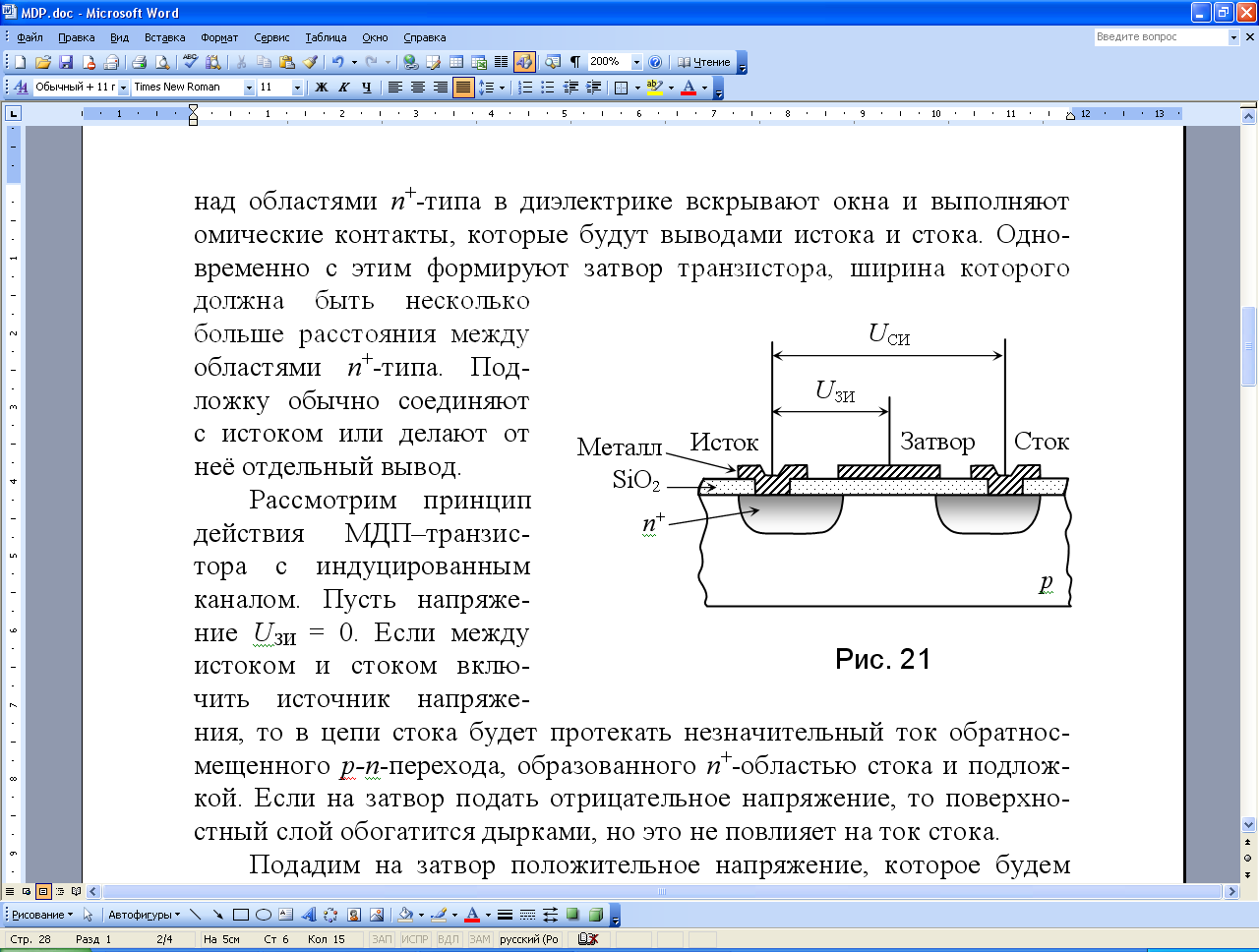The width and height of the screenshot is (1259, 952).
Task: Open the zoom 200% dropdown
Action: tap(636, 62)
